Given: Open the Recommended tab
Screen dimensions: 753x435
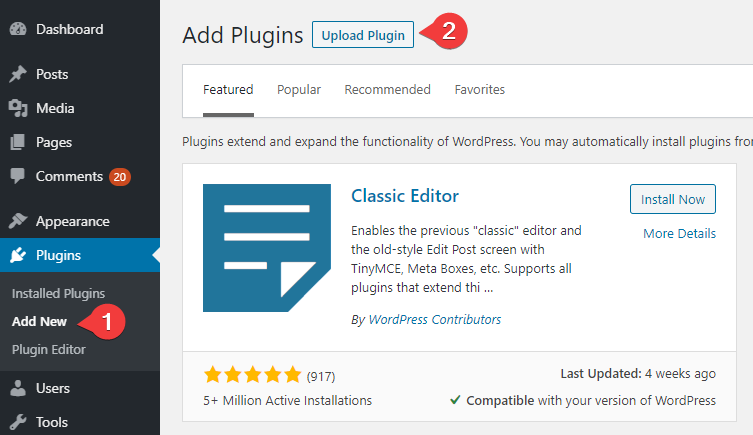Looking at the screenshot, I should click(x=388, y=90).
